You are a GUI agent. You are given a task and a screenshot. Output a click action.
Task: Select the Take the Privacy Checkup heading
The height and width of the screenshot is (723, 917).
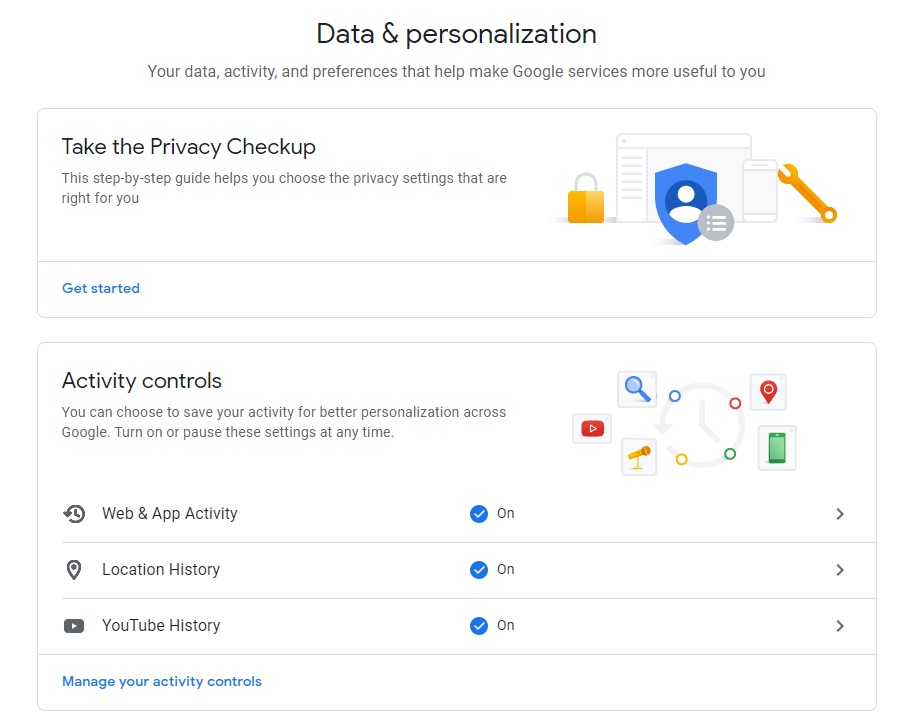click(188, 147)
